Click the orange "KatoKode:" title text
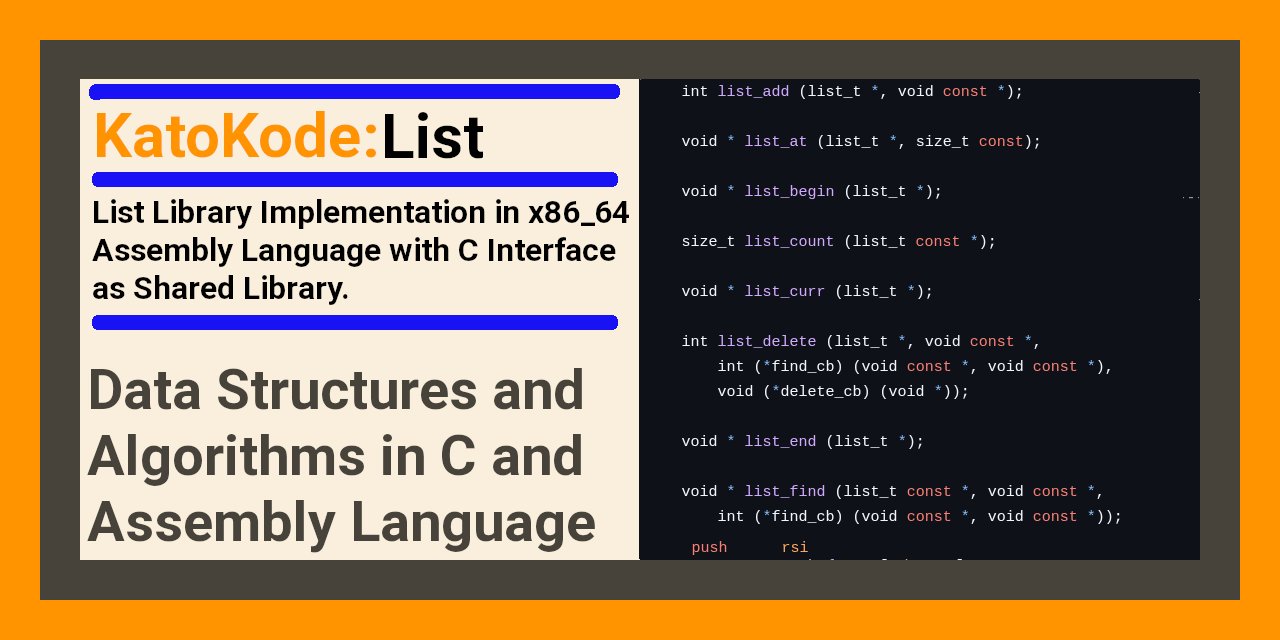The height and width of the screenshot is (640, 1280). click(x=236, y=137)
